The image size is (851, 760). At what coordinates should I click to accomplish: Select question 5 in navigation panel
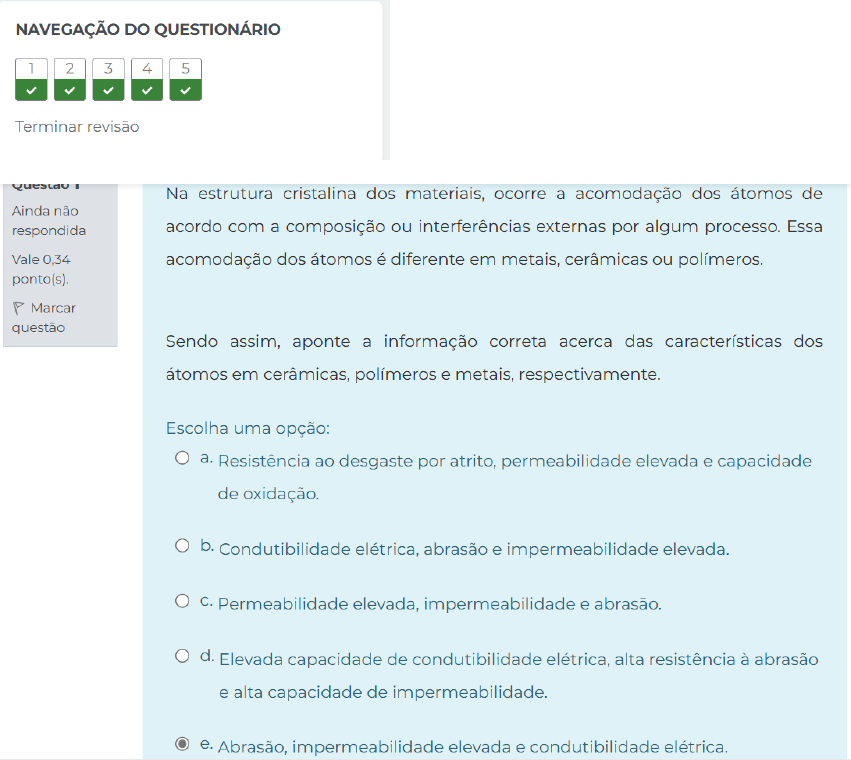click(185, 70)
